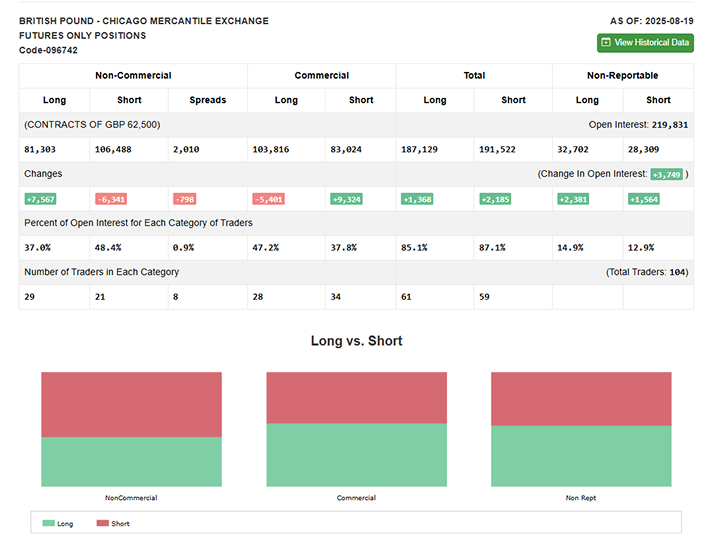Click the -5,401 Commercial long change badge
Viewport: 712px width, 544px height.
268,199
